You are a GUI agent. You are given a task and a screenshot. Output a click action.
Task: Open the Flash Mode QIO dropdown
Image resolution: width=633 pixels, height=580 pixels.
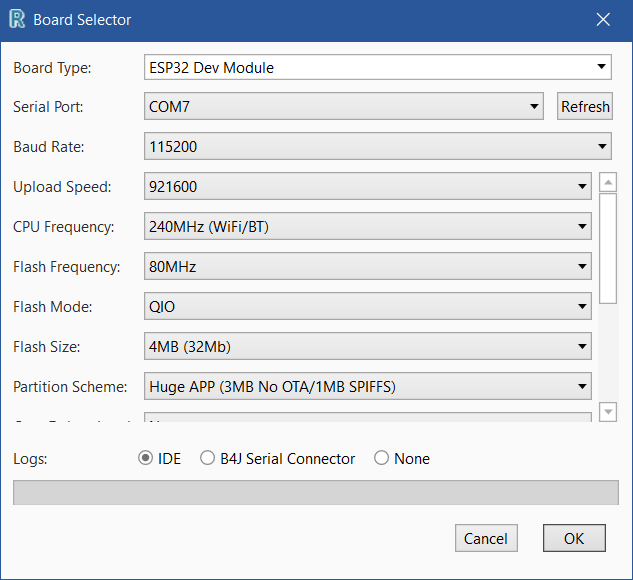point(368,307)
